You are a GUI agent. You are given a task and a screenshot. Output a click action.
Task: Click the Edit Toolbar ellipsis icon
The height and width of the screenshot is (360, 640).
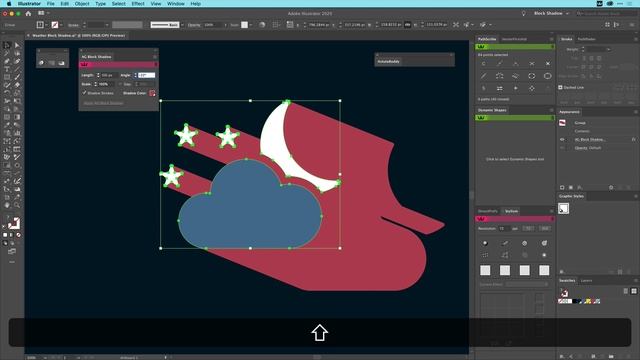12,262
